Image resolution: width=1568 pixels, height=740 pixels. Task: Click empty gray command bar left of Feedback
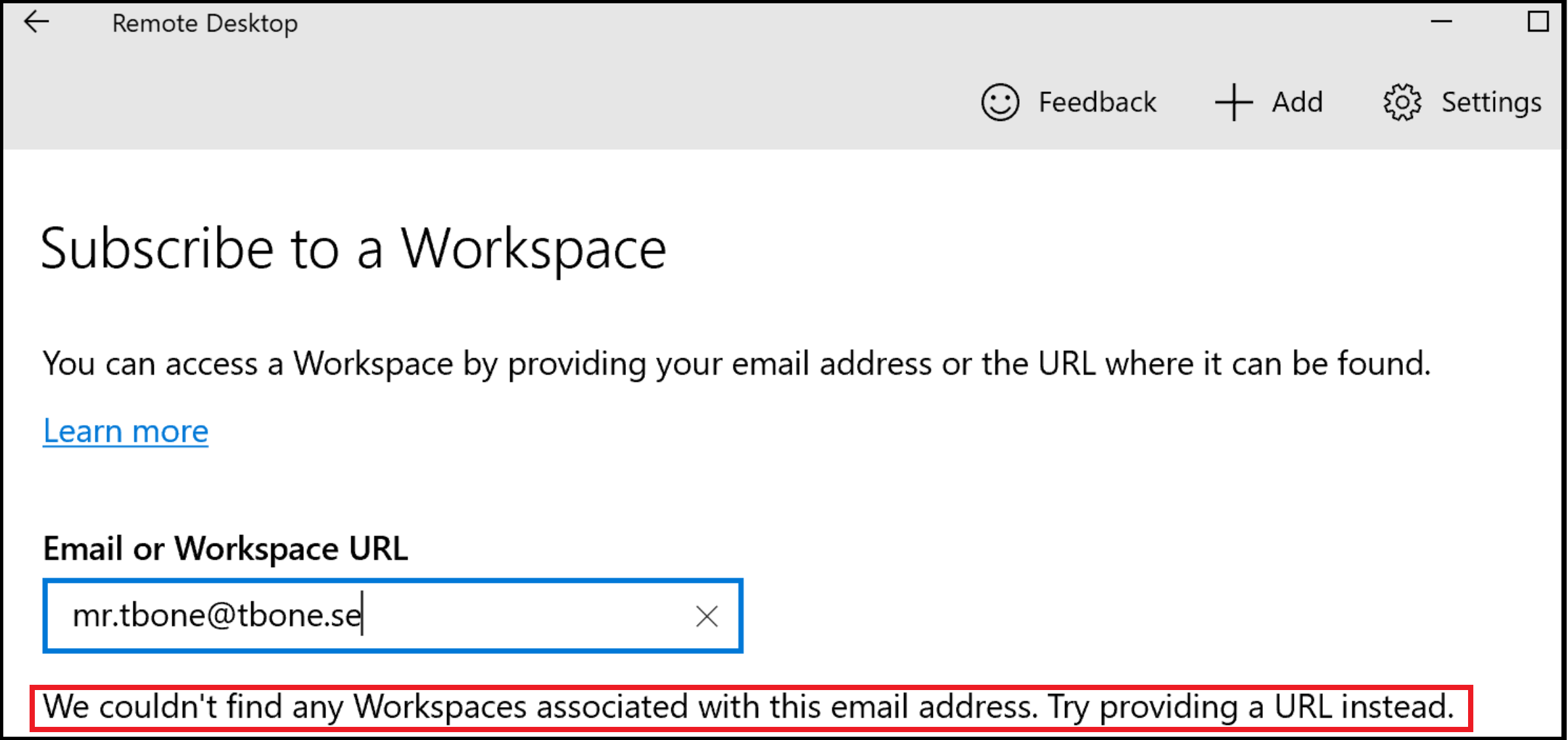487,103
